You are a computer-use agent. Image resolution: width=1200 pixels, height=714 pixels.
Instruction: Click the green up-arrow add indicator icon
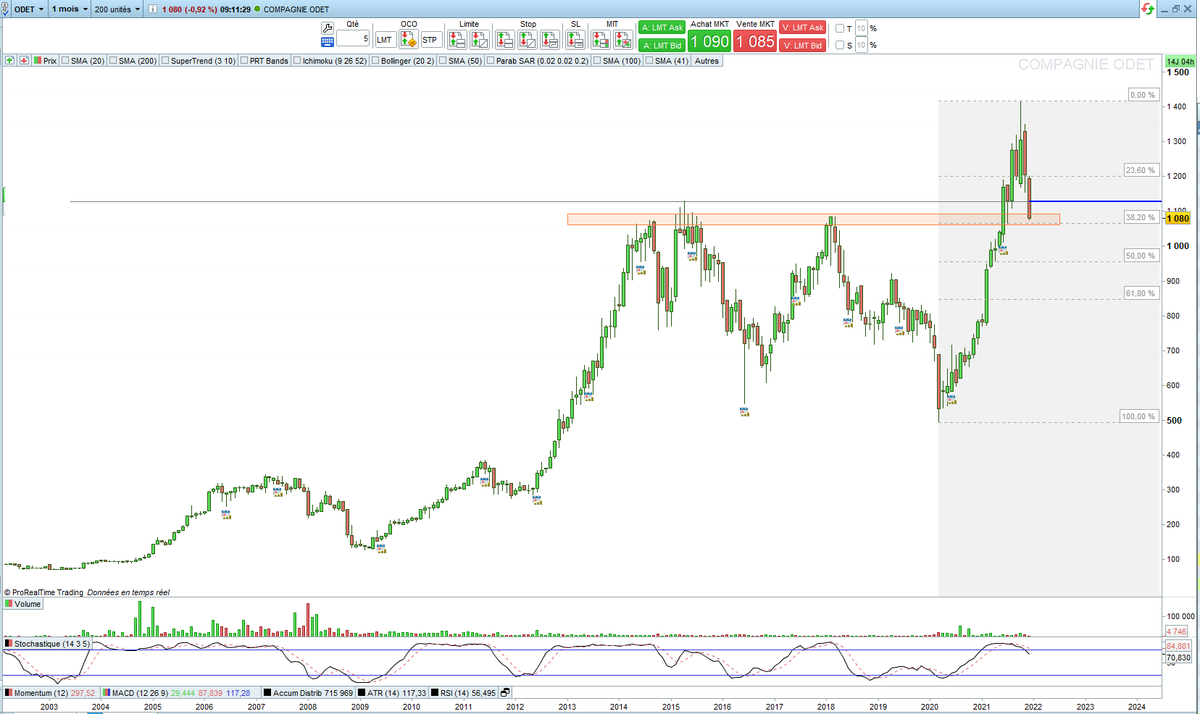pyautogui.click(x=9, y=60)
